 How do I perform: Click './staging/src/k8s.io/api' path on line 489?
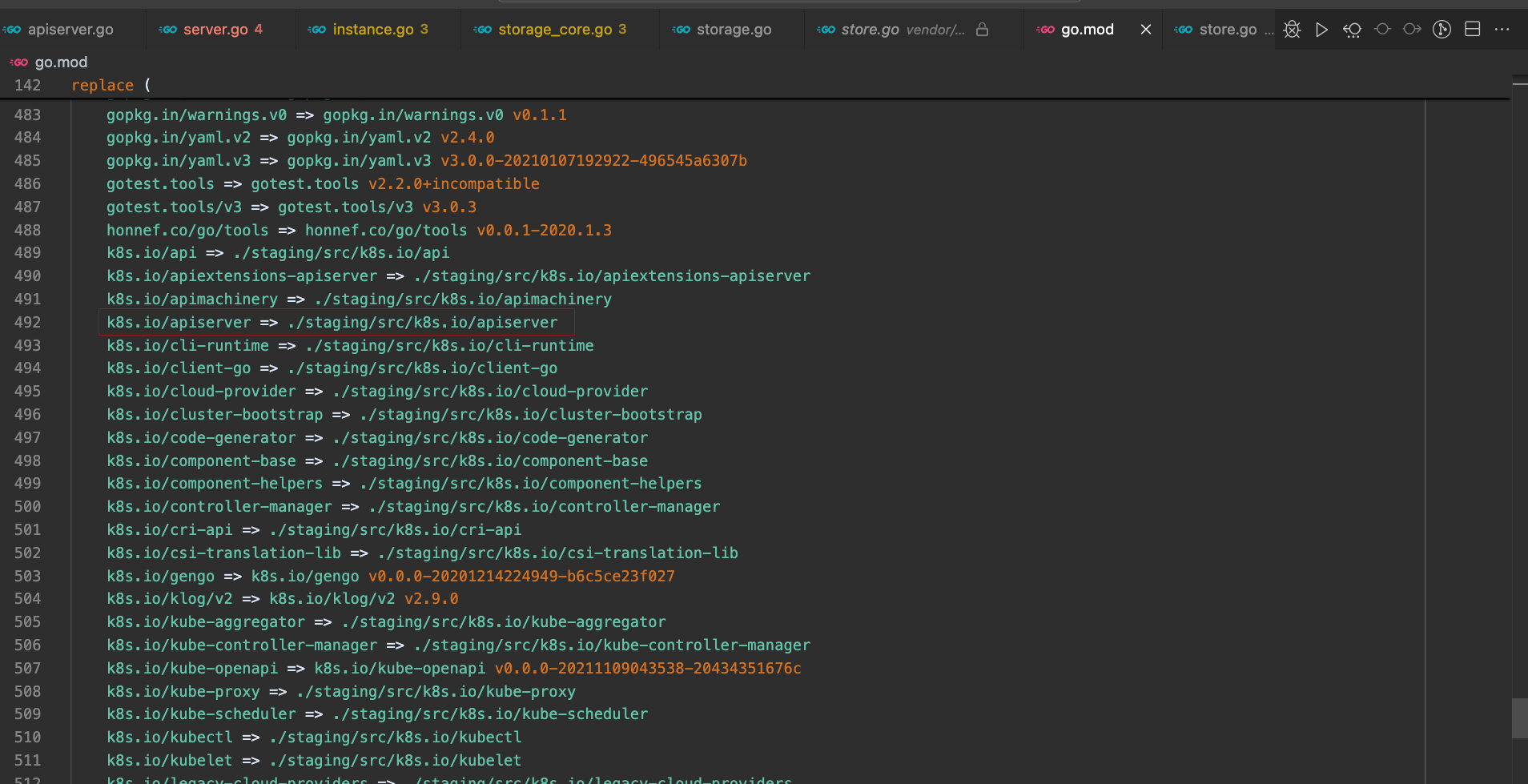click(341, 253)
